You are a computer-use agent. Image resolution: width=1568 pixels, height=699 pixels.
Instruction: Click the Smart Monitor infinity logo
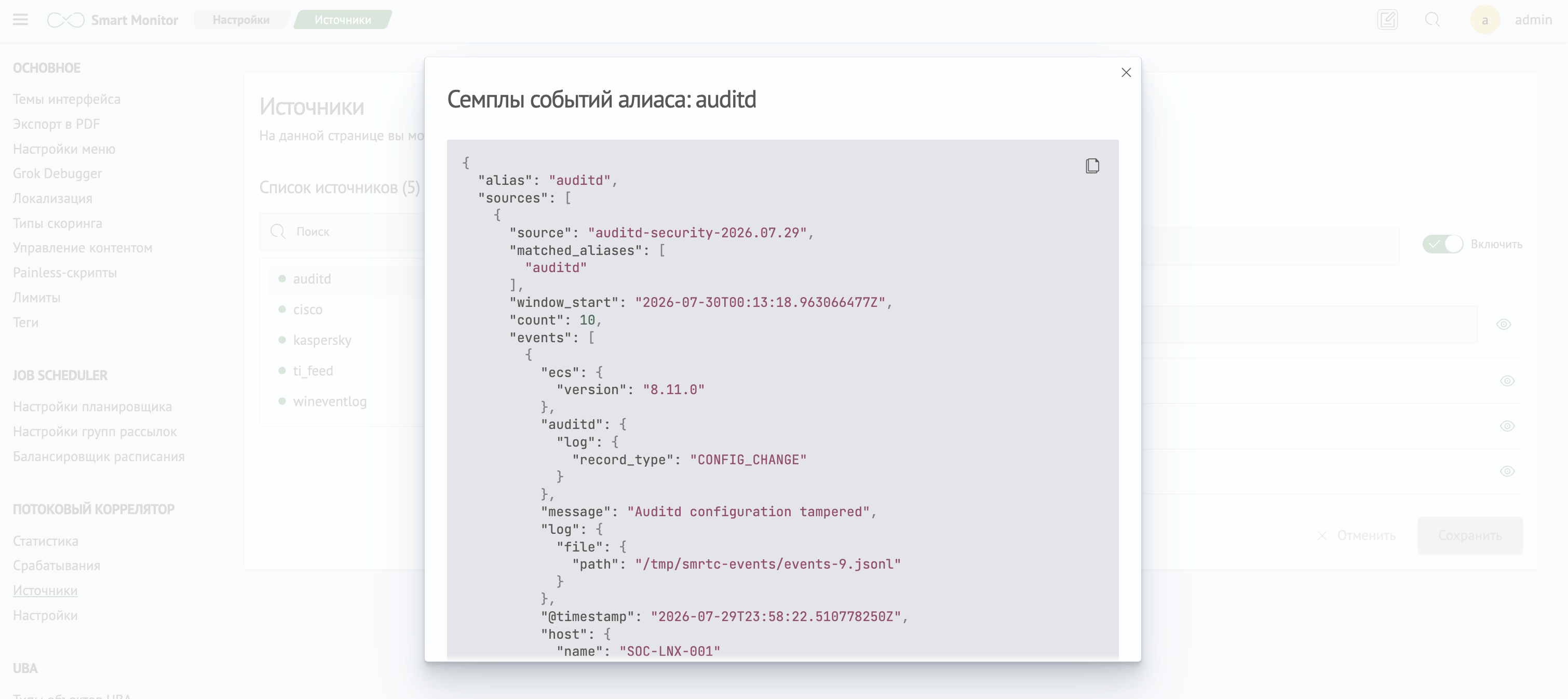click(x=66, y=20)
